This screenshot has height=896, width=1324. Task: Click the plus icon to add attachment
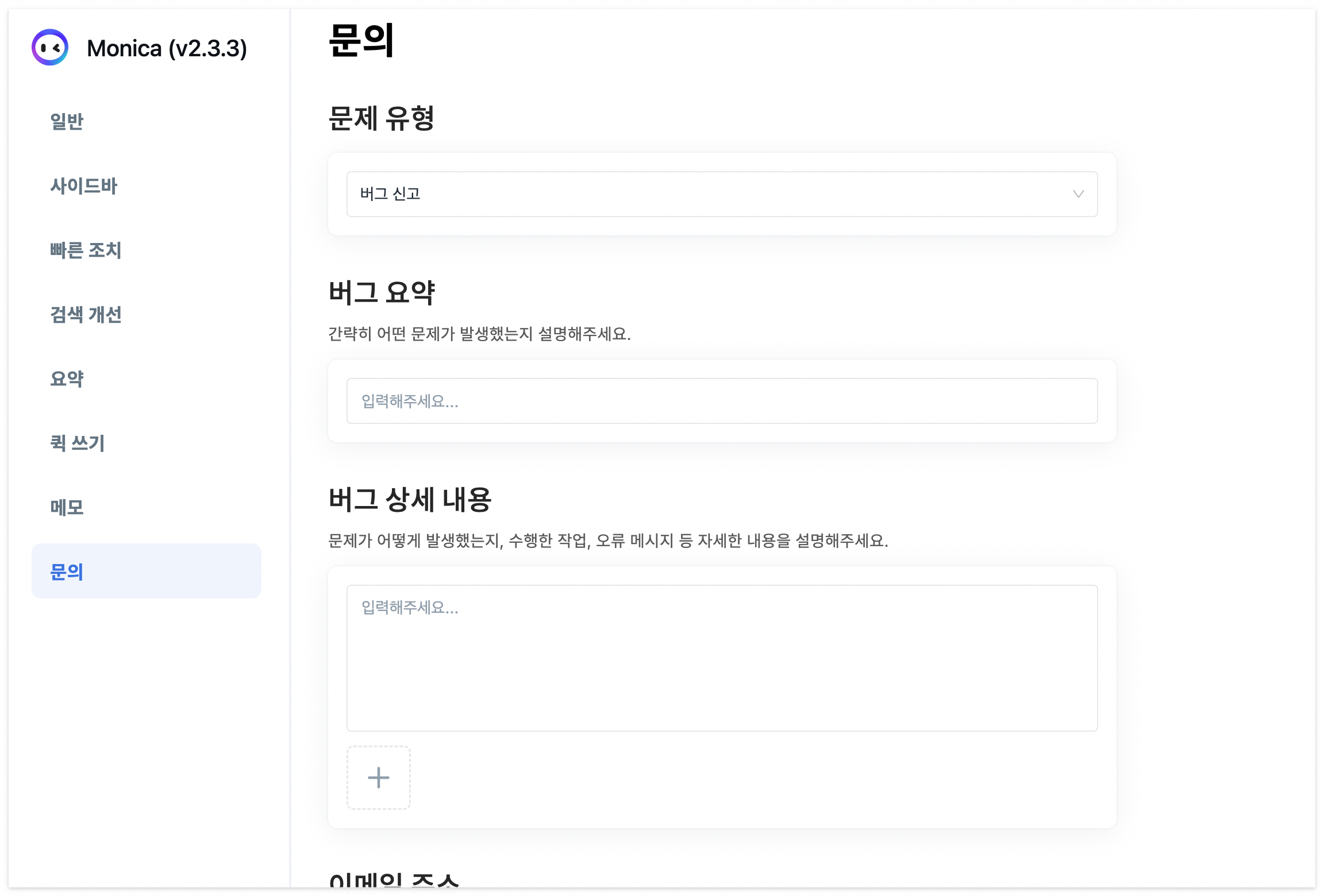point(378,778)
